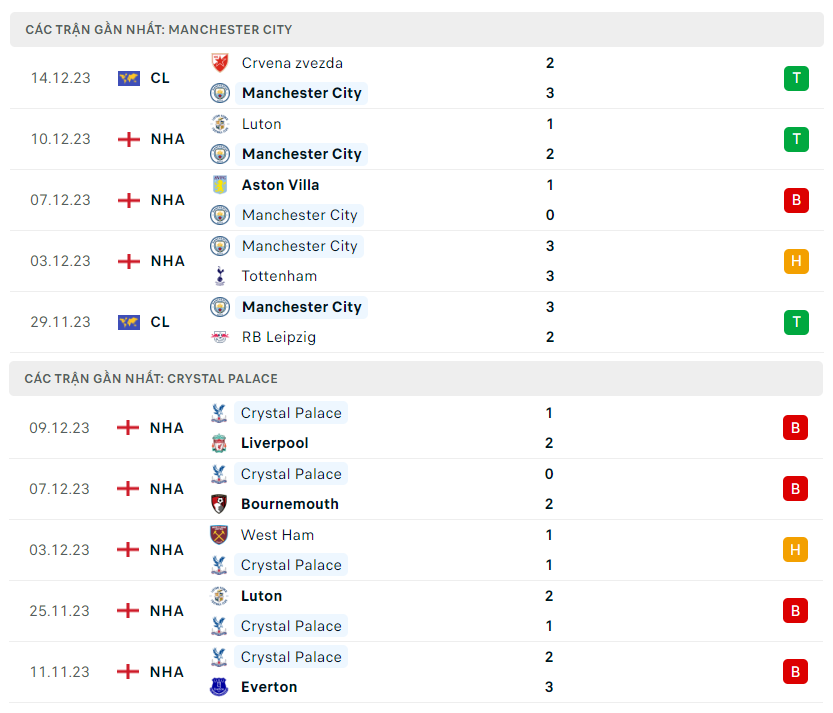Click the 29.11.23 match date
Screen dimensions: 833x713
pyautogui.click(x=60, y=322)
